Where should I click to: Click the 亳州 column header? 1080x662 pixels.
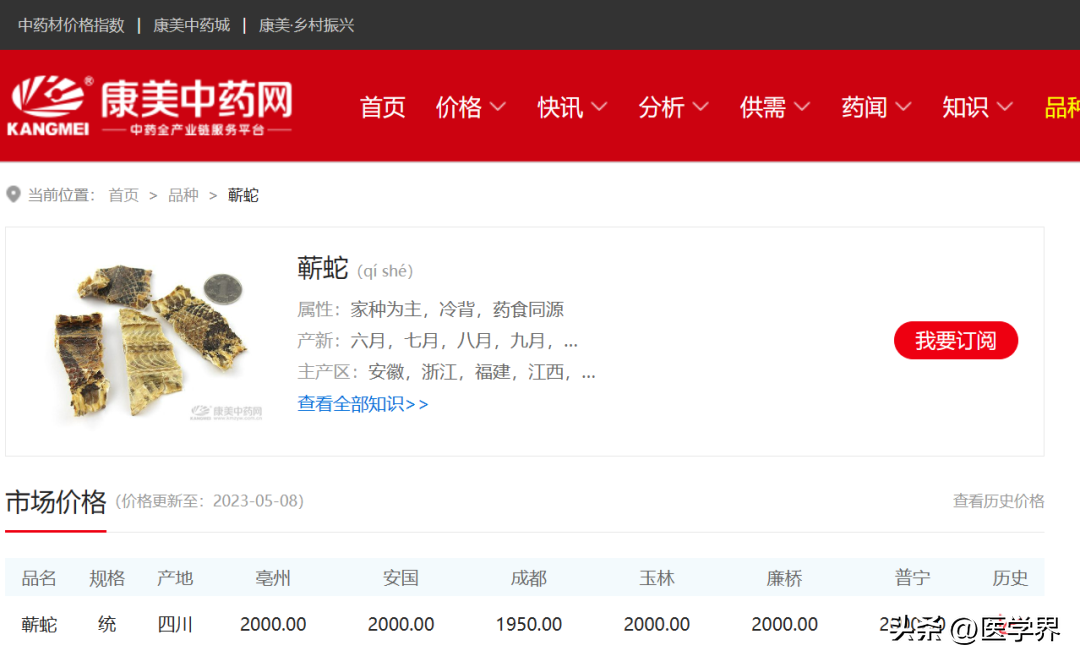(273, 578)
